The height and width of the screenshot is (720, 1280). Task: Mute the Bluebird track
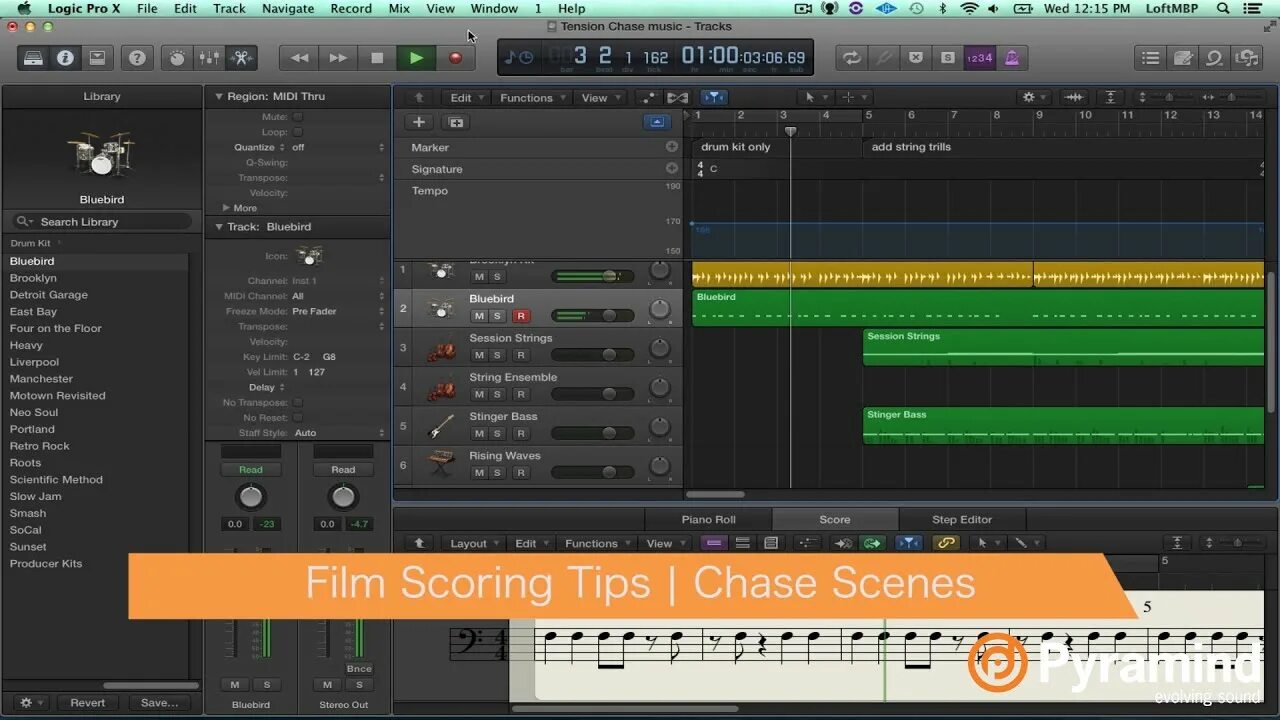[479, 316]
